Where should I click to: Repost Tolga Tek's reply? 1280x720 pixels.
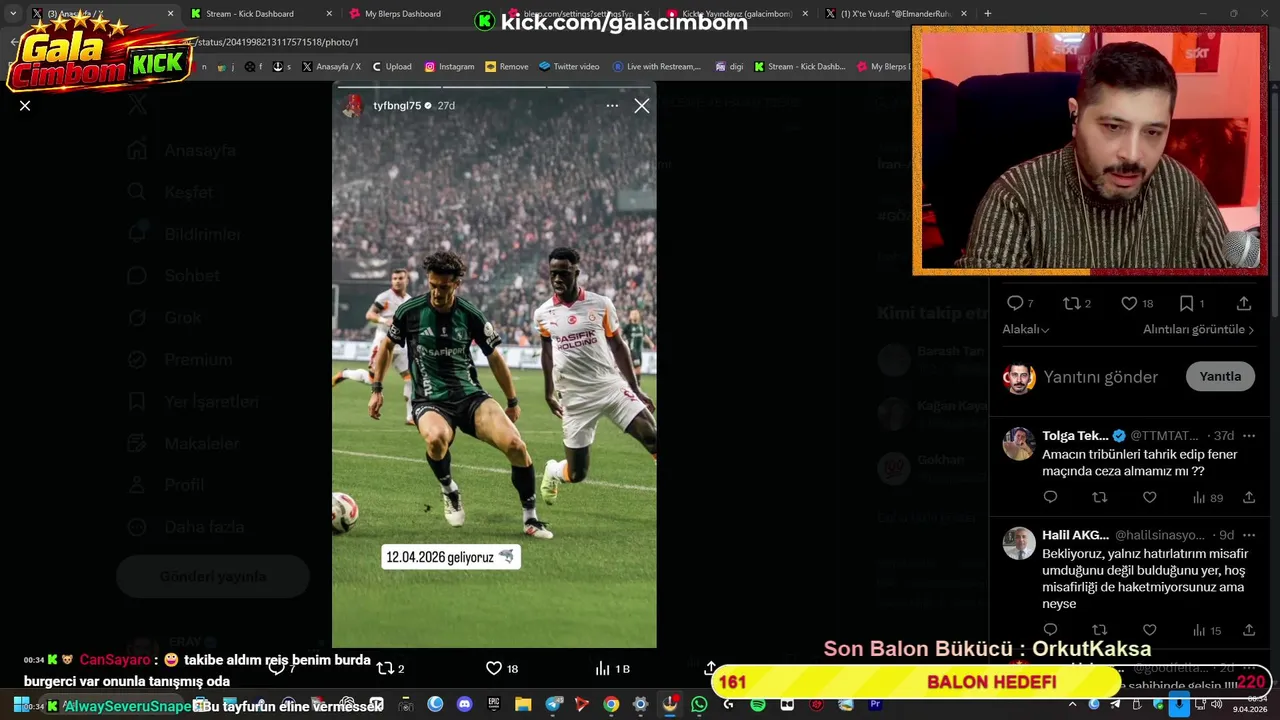pyautogui.click(x=1100, y=497)
